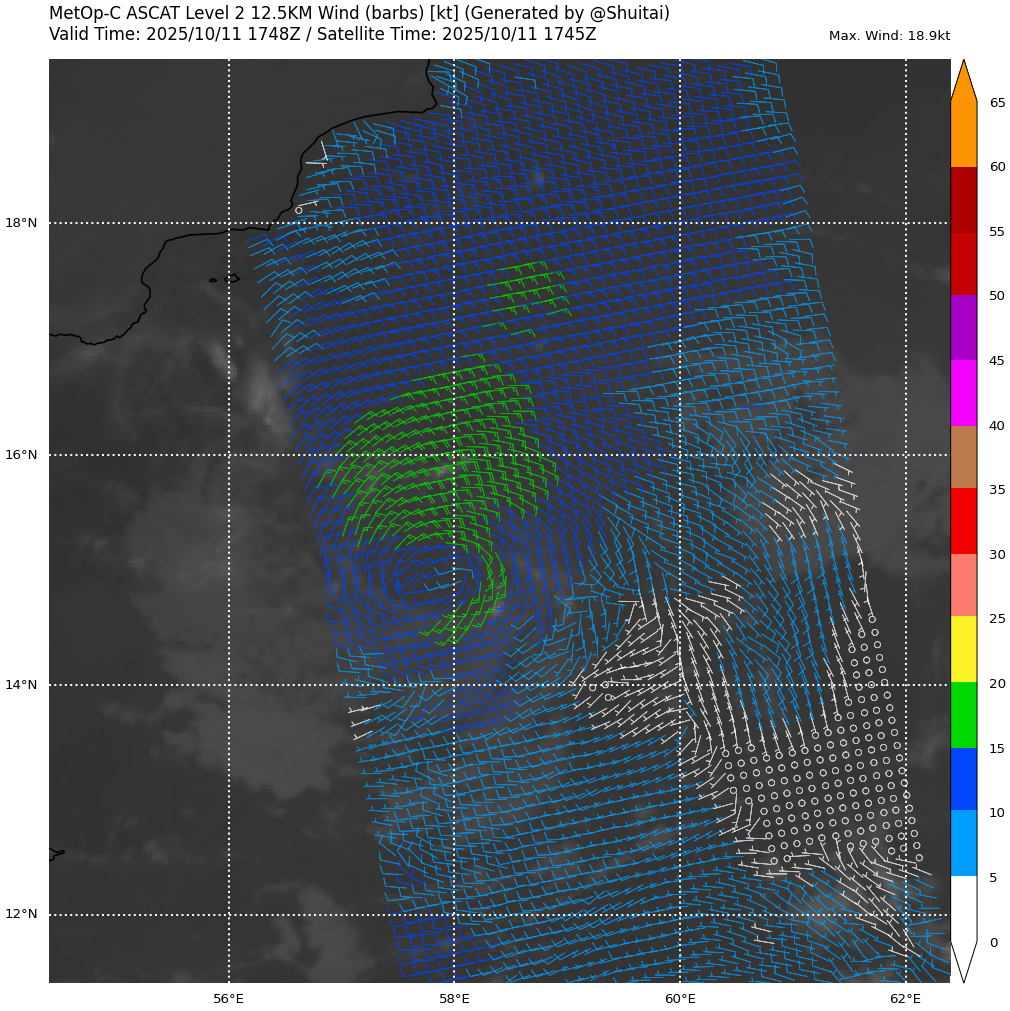Click the 62°E longitude axis label
The height and width of the screenshot is (1011, 1010).
click(905, 998)
